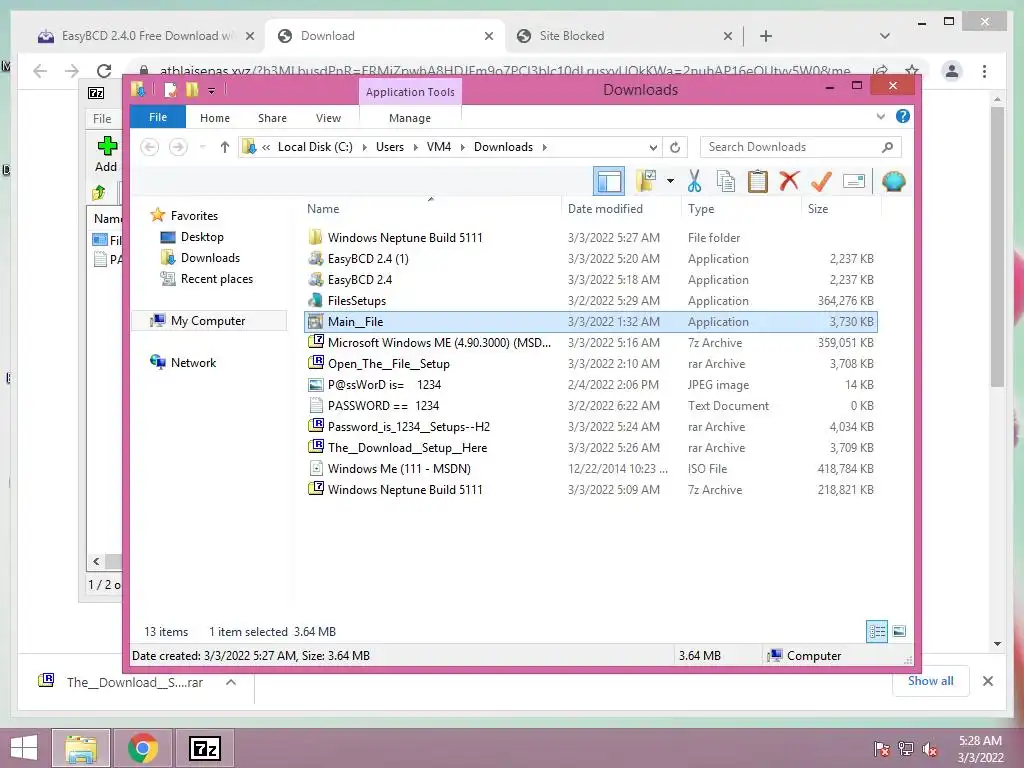Viewport: 1024px width, 768px height.
Task: Click New folder icon in quick access toolbar
Action: click(192, 89)
